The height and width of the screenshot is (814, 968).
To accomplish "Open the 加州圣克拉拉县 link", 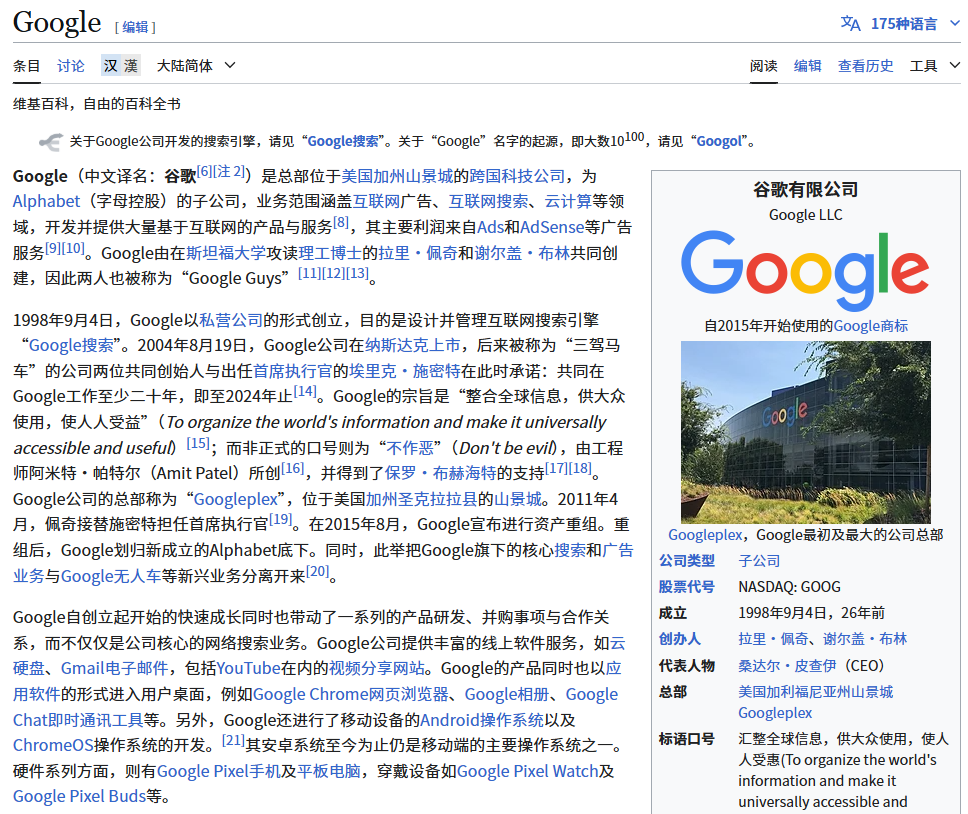I will pos(421,499).
